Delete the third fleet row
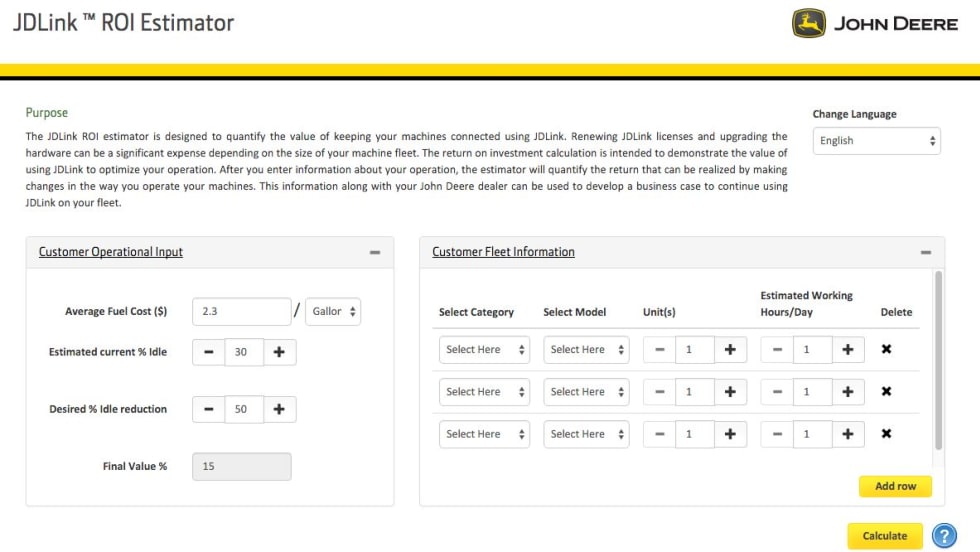The height and width of the screenshot is (552, 980). point(886,434)
